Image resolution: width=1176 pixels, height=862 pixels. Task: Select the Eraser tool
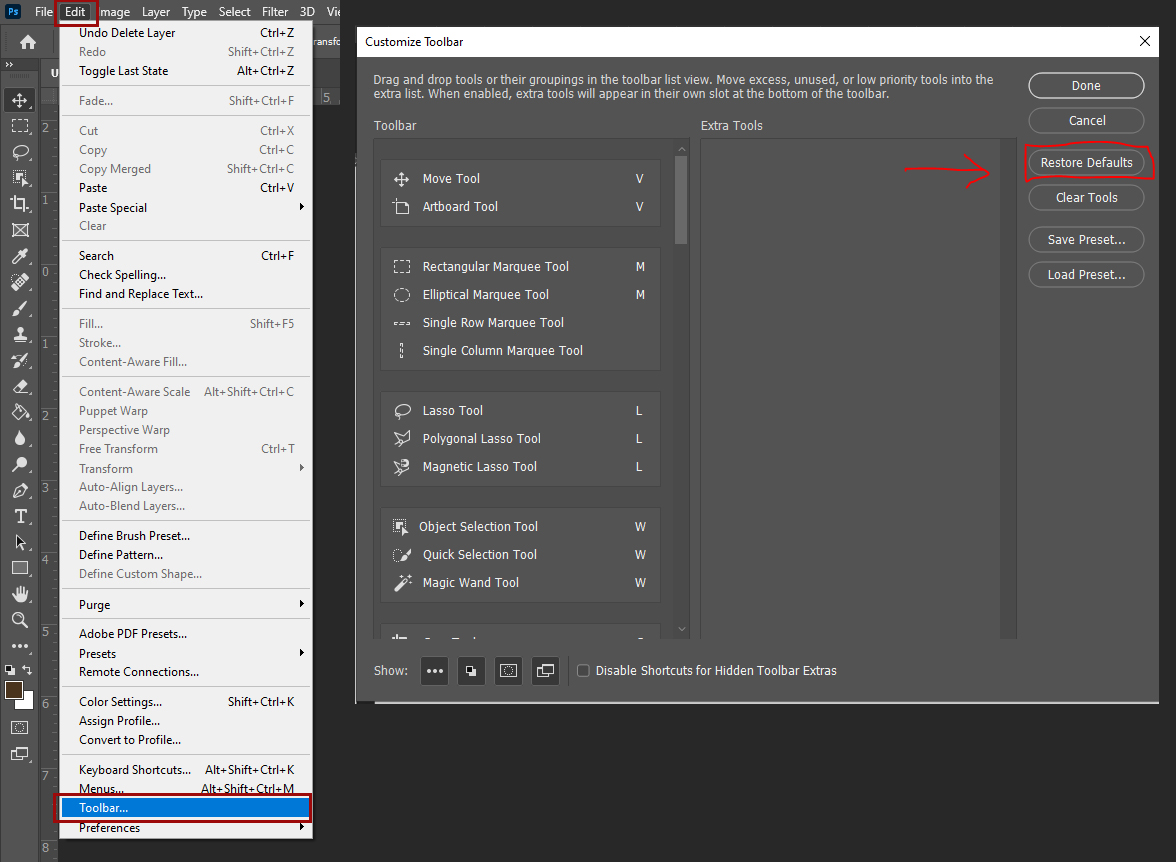[20, 386]
